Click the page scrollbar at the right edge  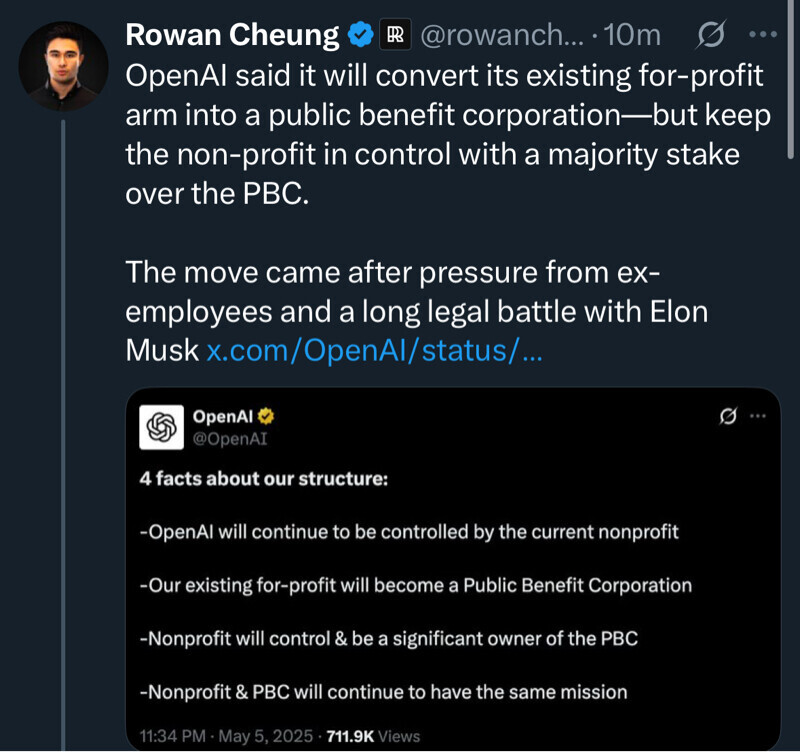tap(792, 80)
